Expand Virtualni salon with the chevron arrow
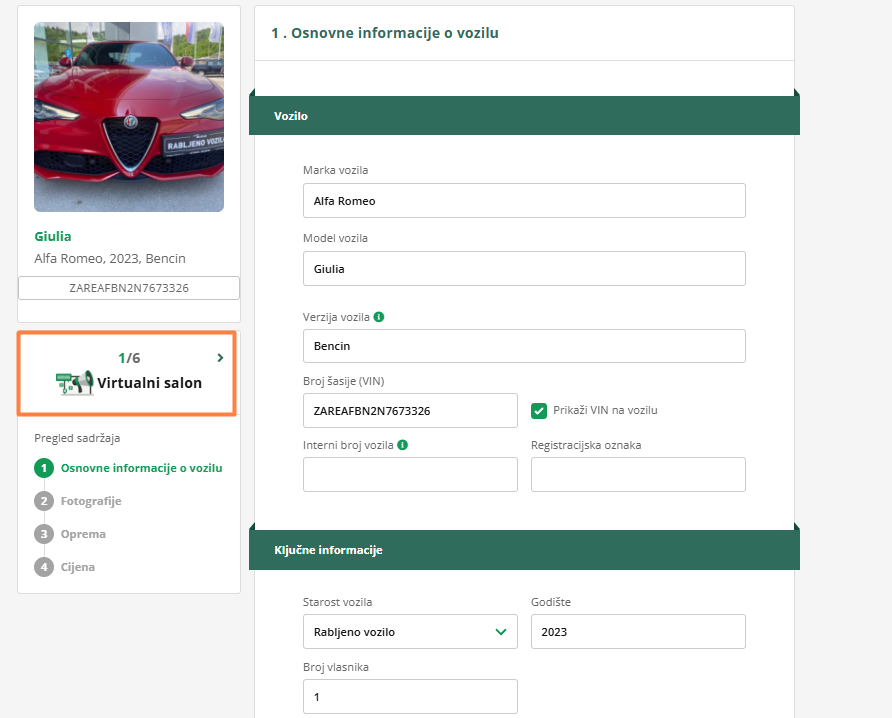Image resolution: width=892 pixels, height=718 pixels. click(x=220, y=357)
